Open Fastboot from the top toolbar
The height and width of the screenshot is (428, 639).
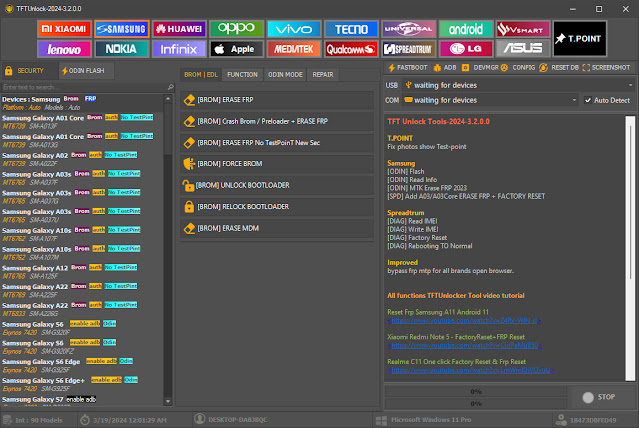[408, 68]
